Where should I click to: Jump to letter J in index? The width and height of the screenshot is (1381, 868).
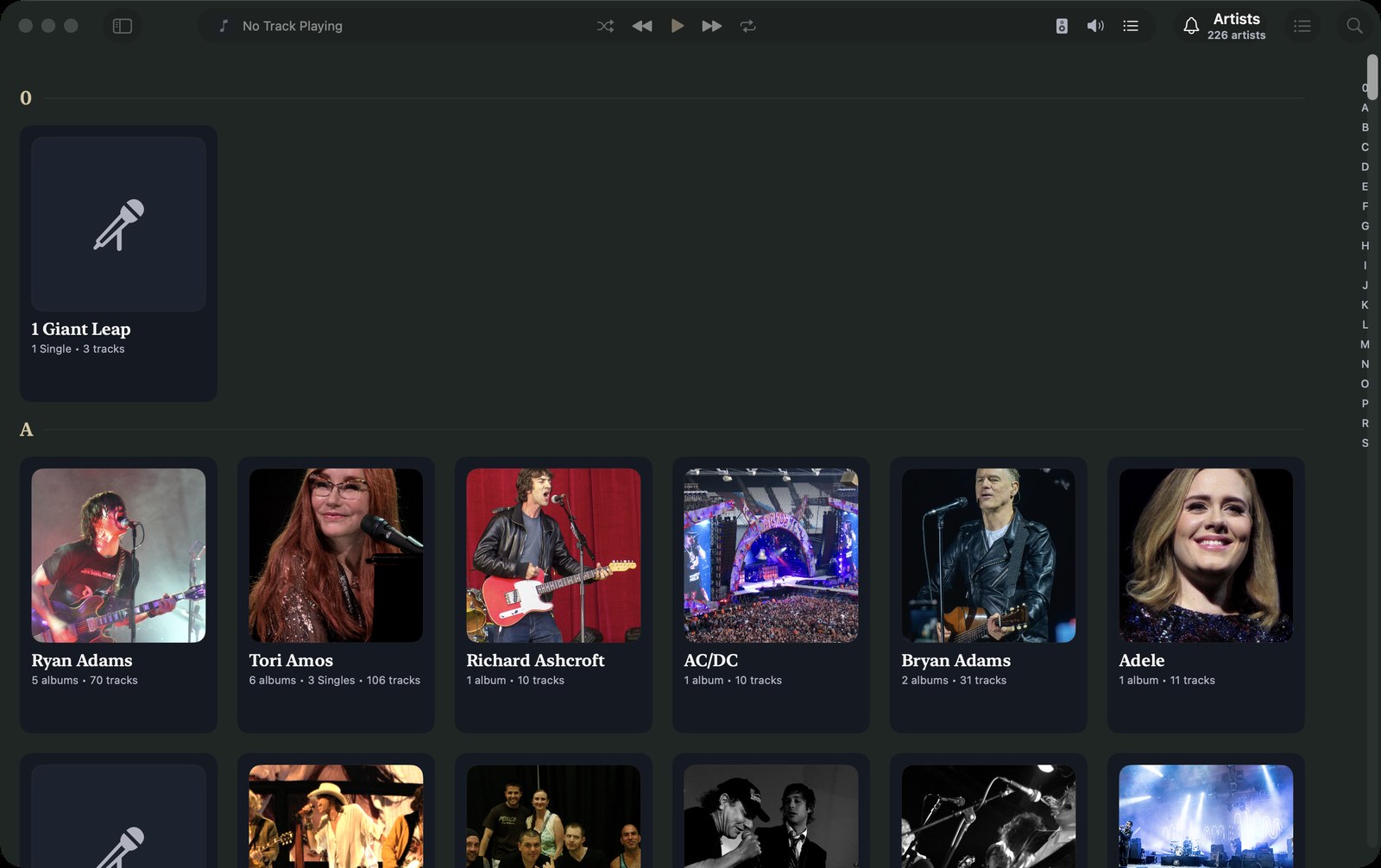[x=1365, y=286]
